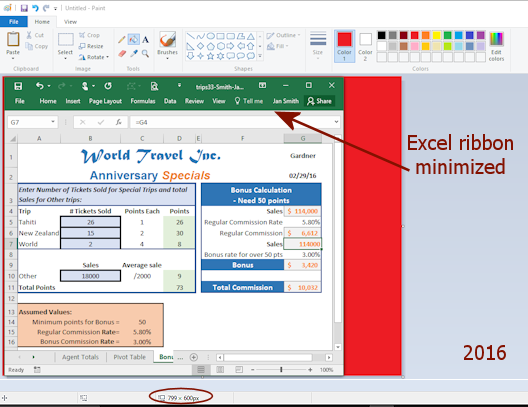
Task: Expand the Rotate dropdown
Action: pos(107,57)
